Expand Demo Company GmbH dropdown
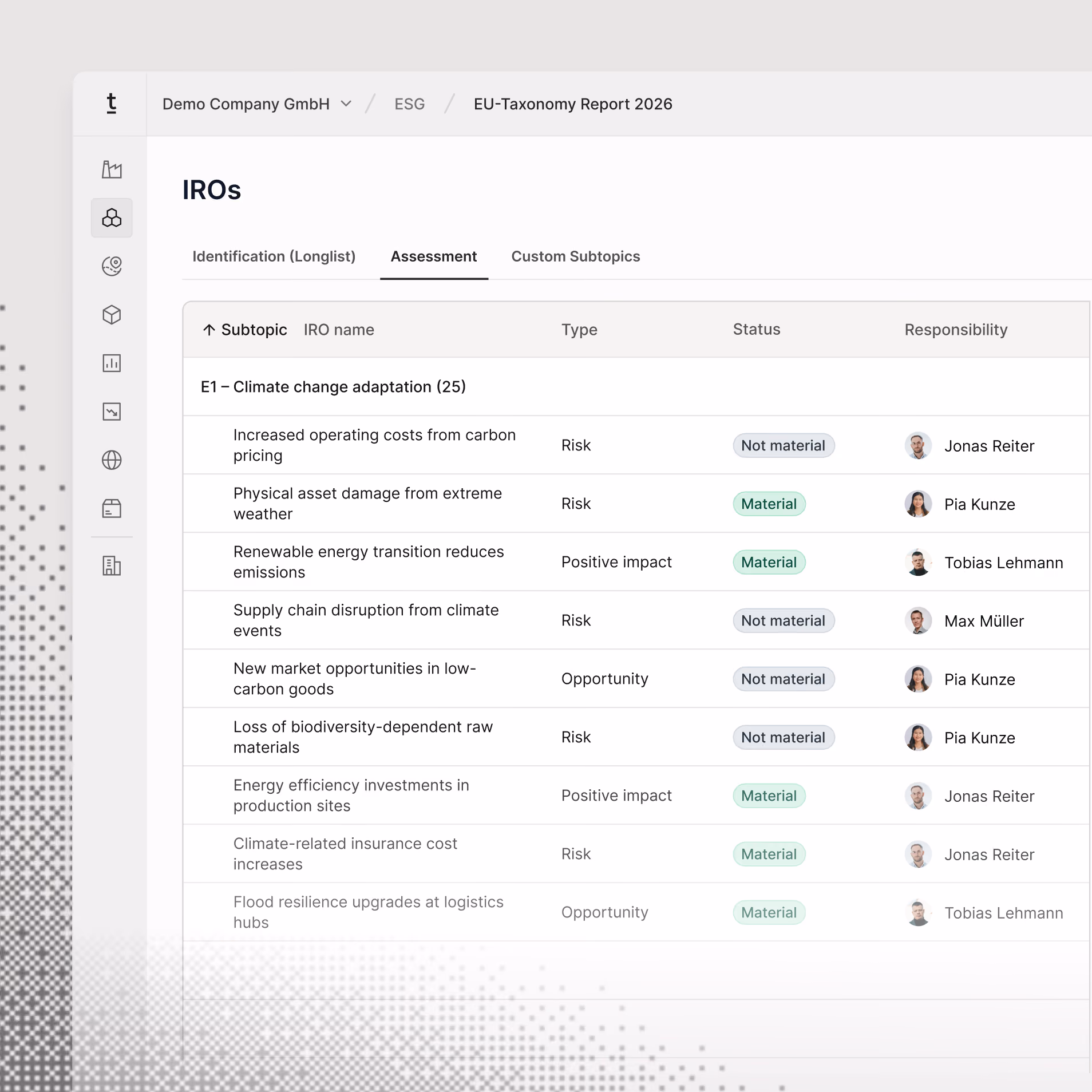Viewport: 1092px width, 1092px height. 257,104
